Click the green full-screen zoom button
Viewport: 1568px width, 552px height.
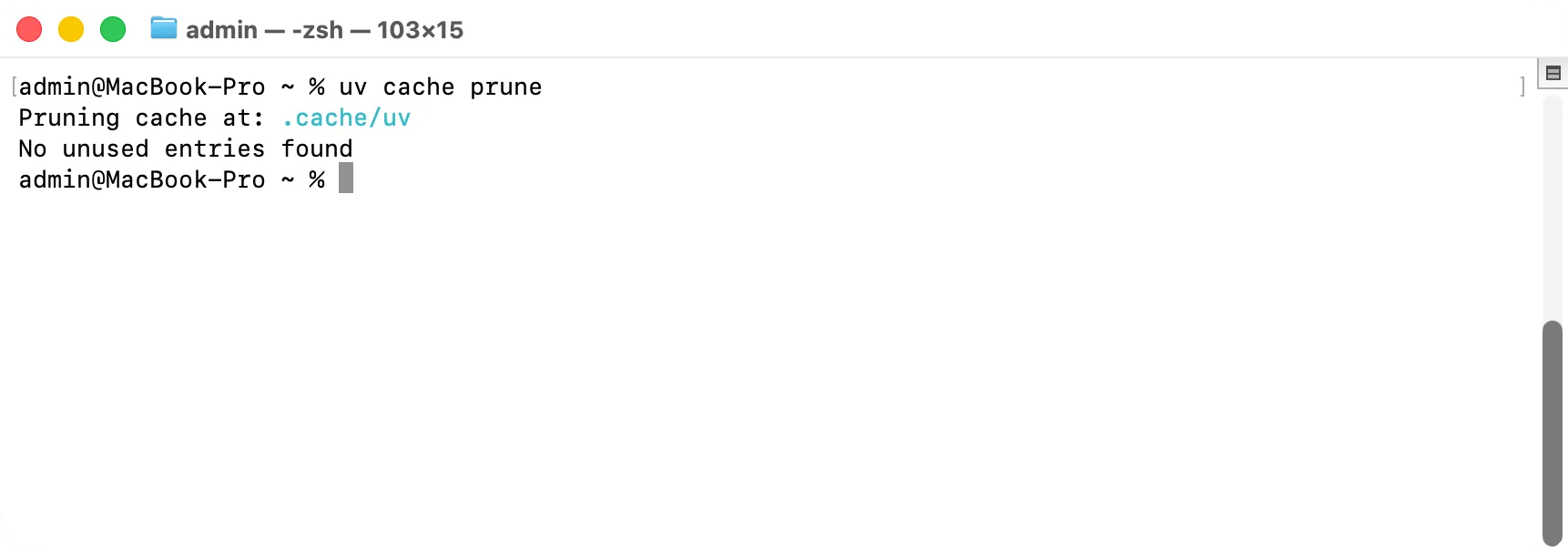coord(113,29)
